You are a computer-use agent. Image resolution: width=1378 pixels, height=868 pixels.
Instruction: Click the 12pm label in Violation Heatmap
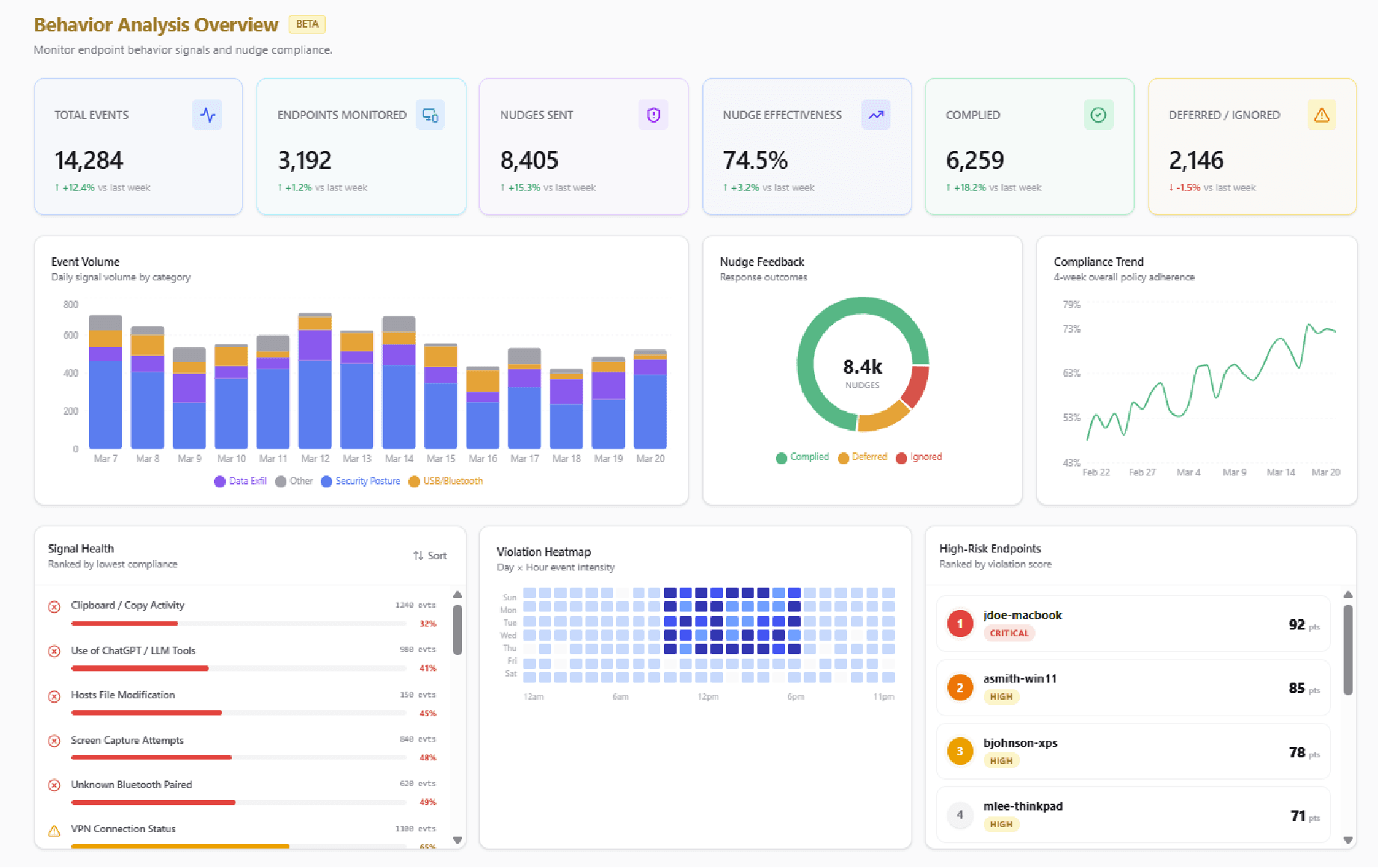(x=708, y=697)
